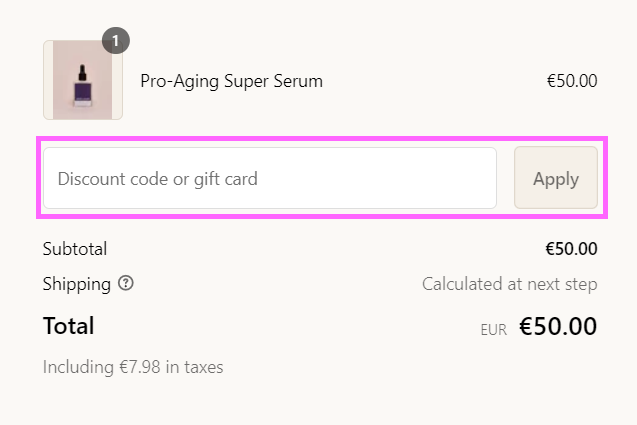Click the Shipping label text
This screenshot has height=425, width=637.
77,284
